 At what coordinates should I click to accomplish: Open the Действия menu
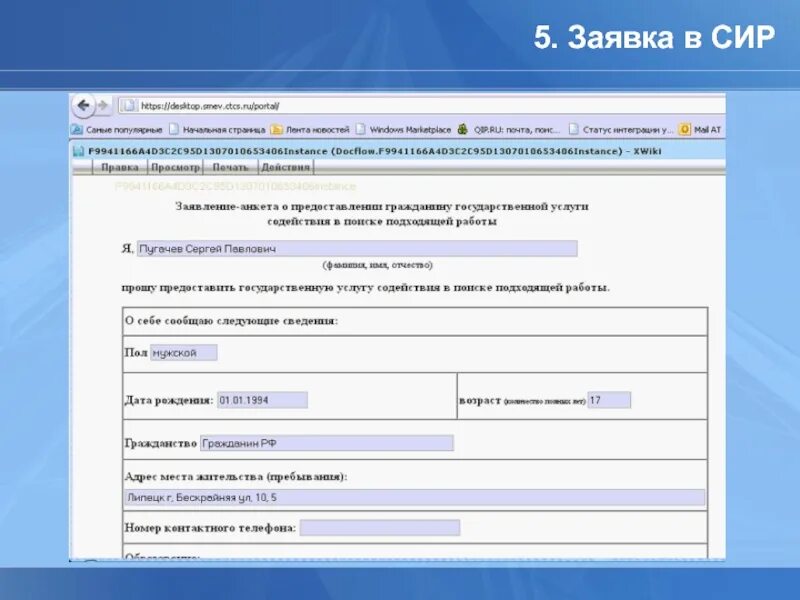(x=286, y=167)
